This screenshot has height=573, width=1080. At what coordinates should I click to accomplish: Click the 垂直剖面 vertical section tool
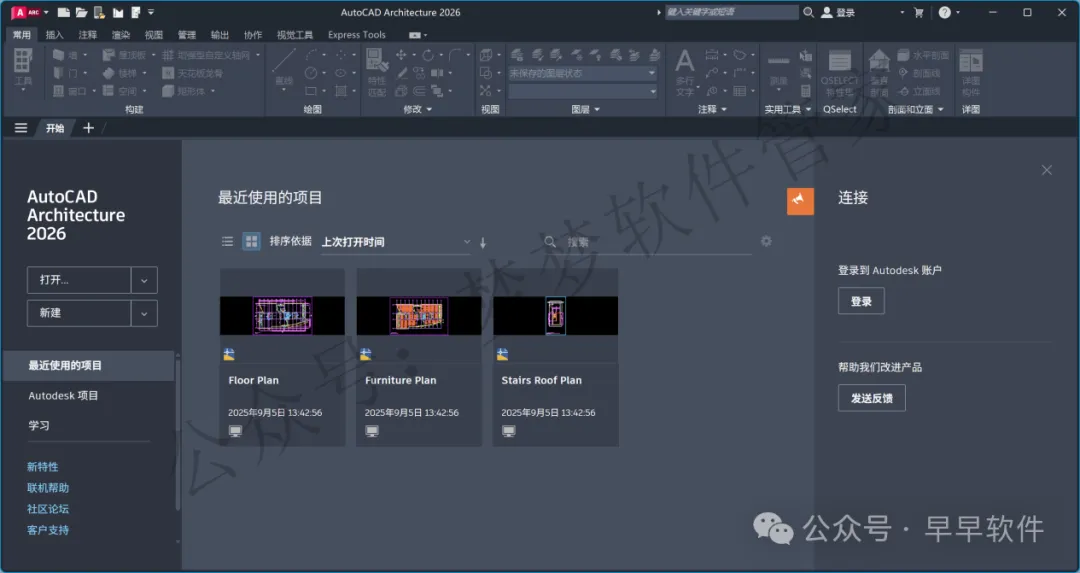pyautogui.click(x=879, y=72)
